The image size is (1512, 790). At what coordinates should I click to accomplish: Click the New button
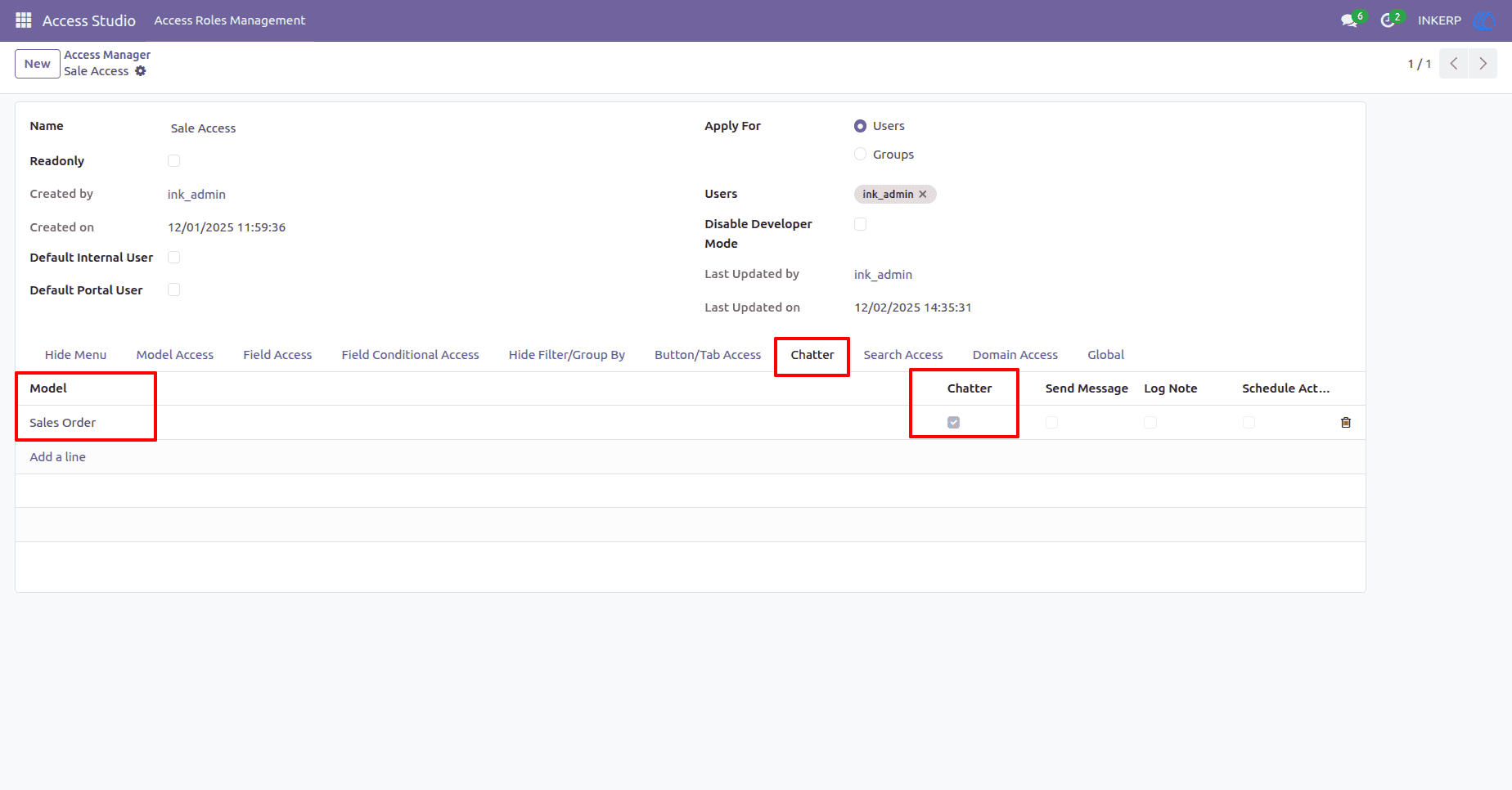coord(38,64)
